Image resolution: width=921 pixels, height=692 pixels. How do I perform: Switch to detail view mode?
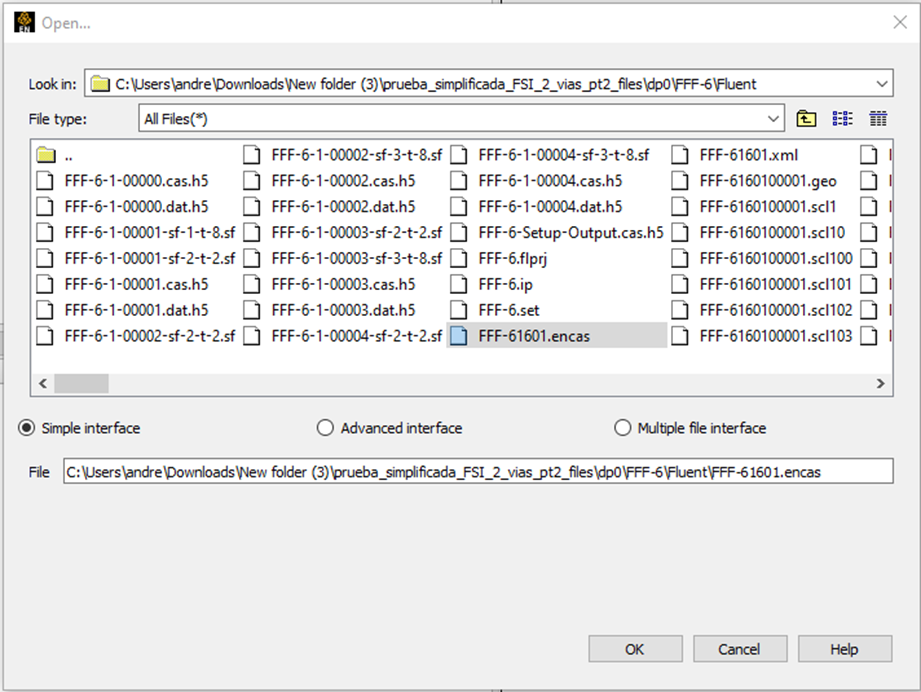[878, 119]
